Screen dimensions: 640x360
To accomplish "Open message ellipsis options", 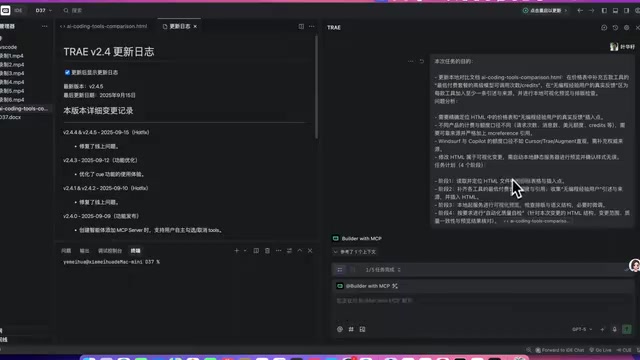I will [410, 61].
